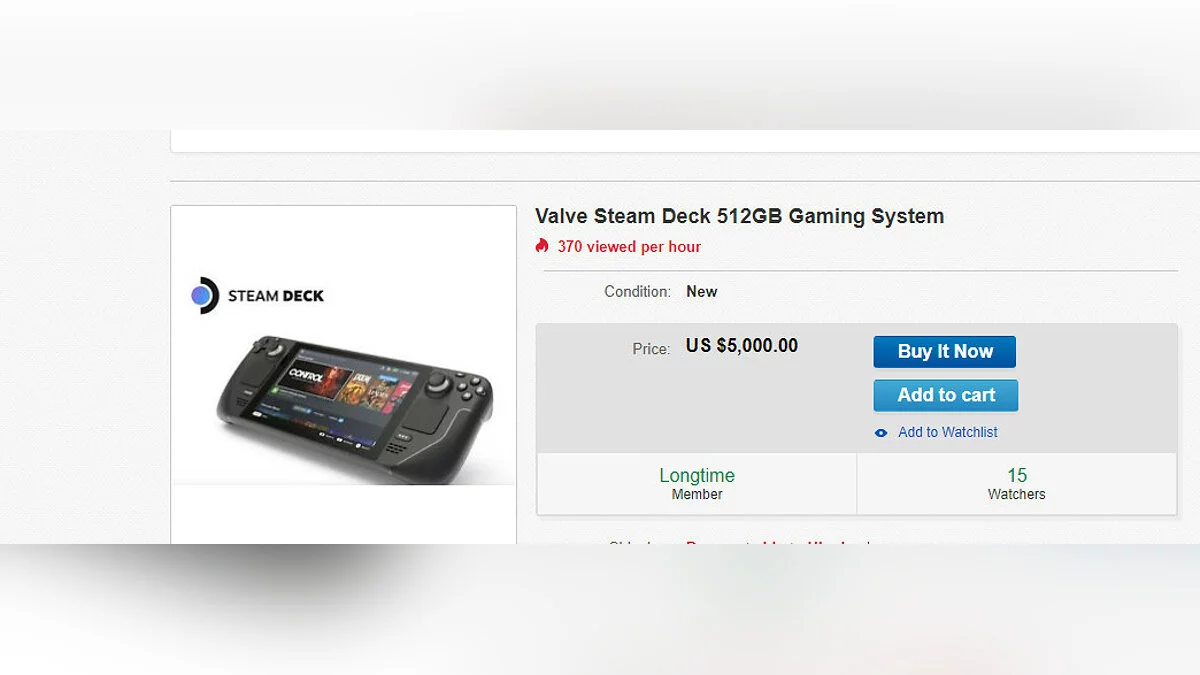The image size is (1200, 675).
Task: Click the eye icon beside Add to Watchlist
Action: (x=881, y=433)
